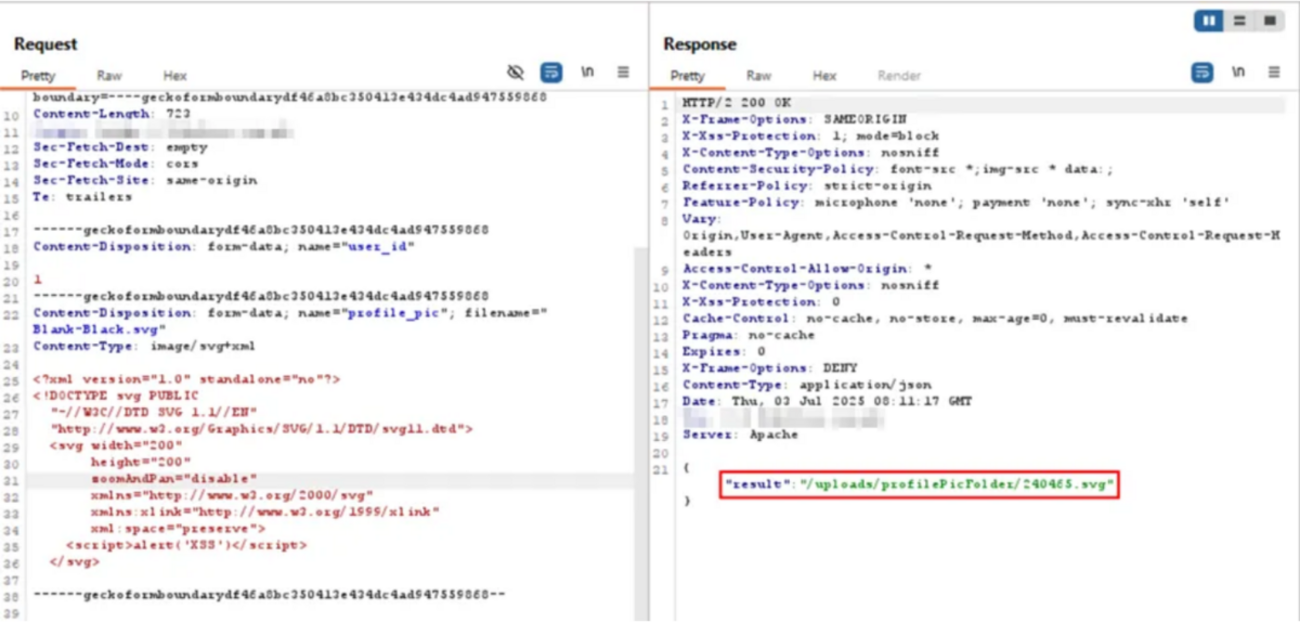Select side-by-side layout view
This screenshot has height=622, width=1300.
coord(1208,20)
